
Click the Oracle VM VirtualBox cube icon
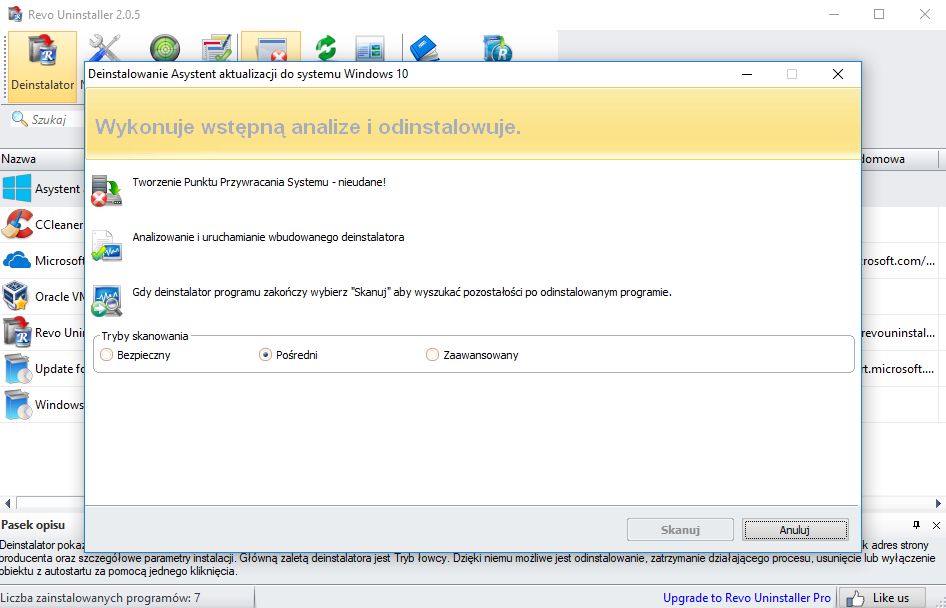(x=16, y=296)
